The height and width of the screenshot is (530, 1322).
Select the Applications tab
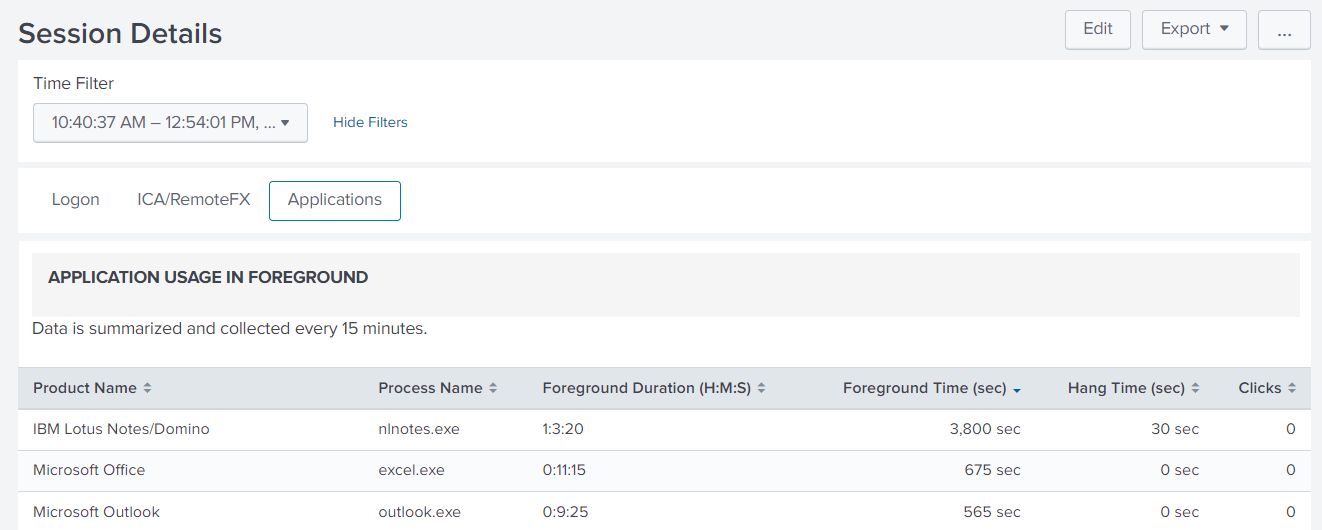pyautogui.click(x=335, y=200)
